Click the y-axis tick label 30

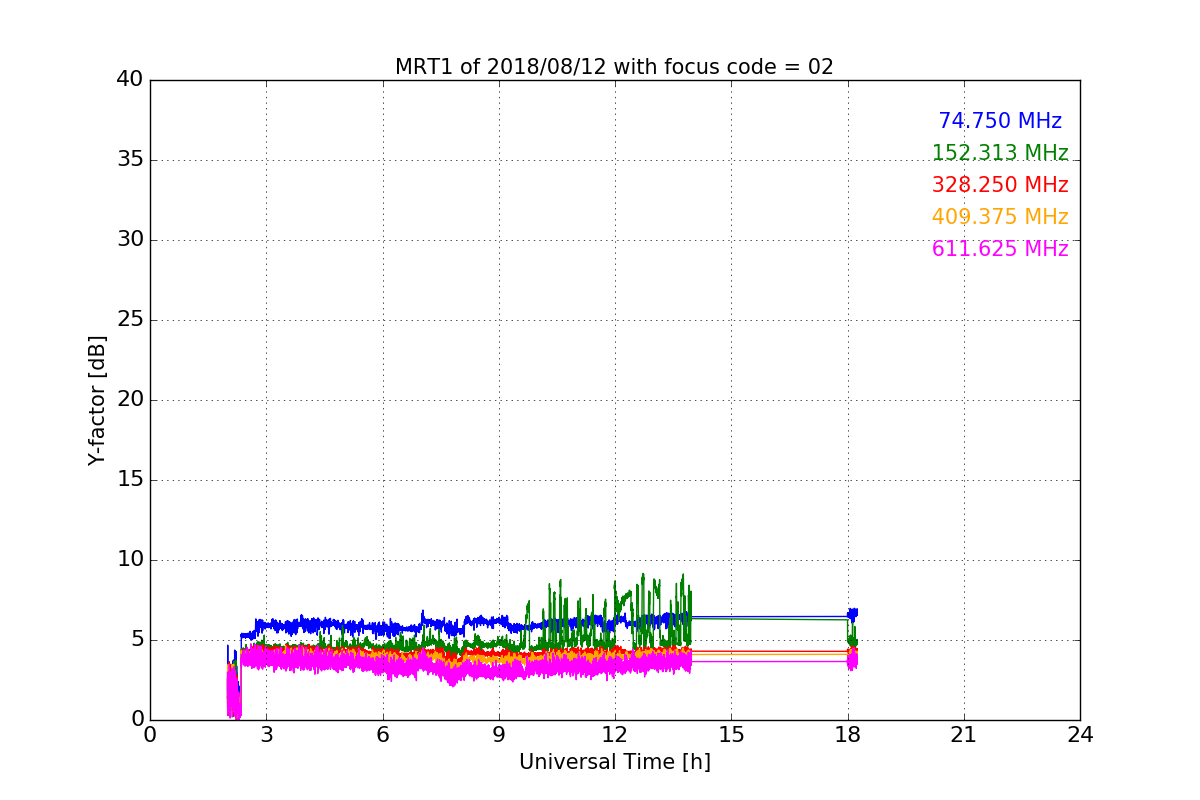click(x=130, y=239)
